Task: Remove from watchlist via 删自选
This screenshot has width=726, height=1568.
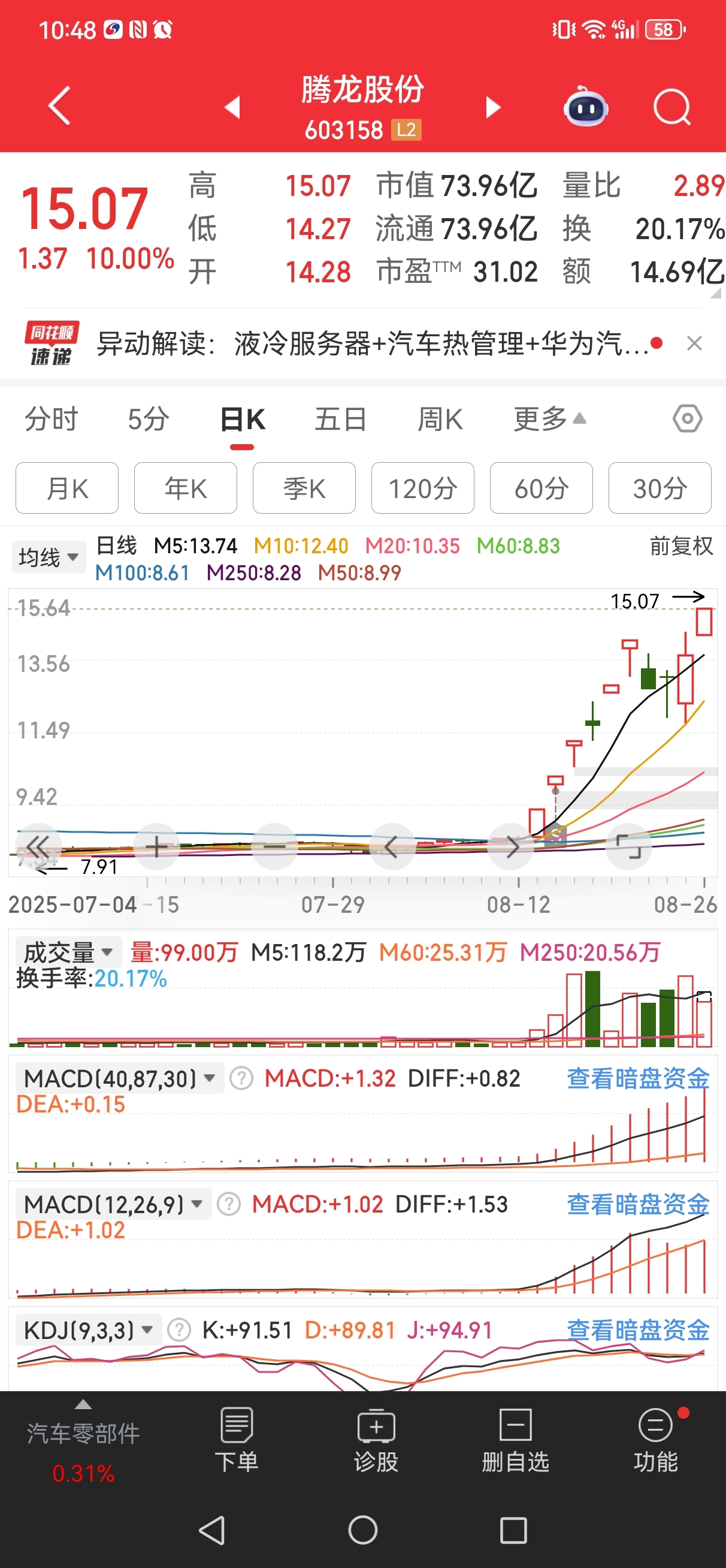Action: click(x=515, y=1442)
